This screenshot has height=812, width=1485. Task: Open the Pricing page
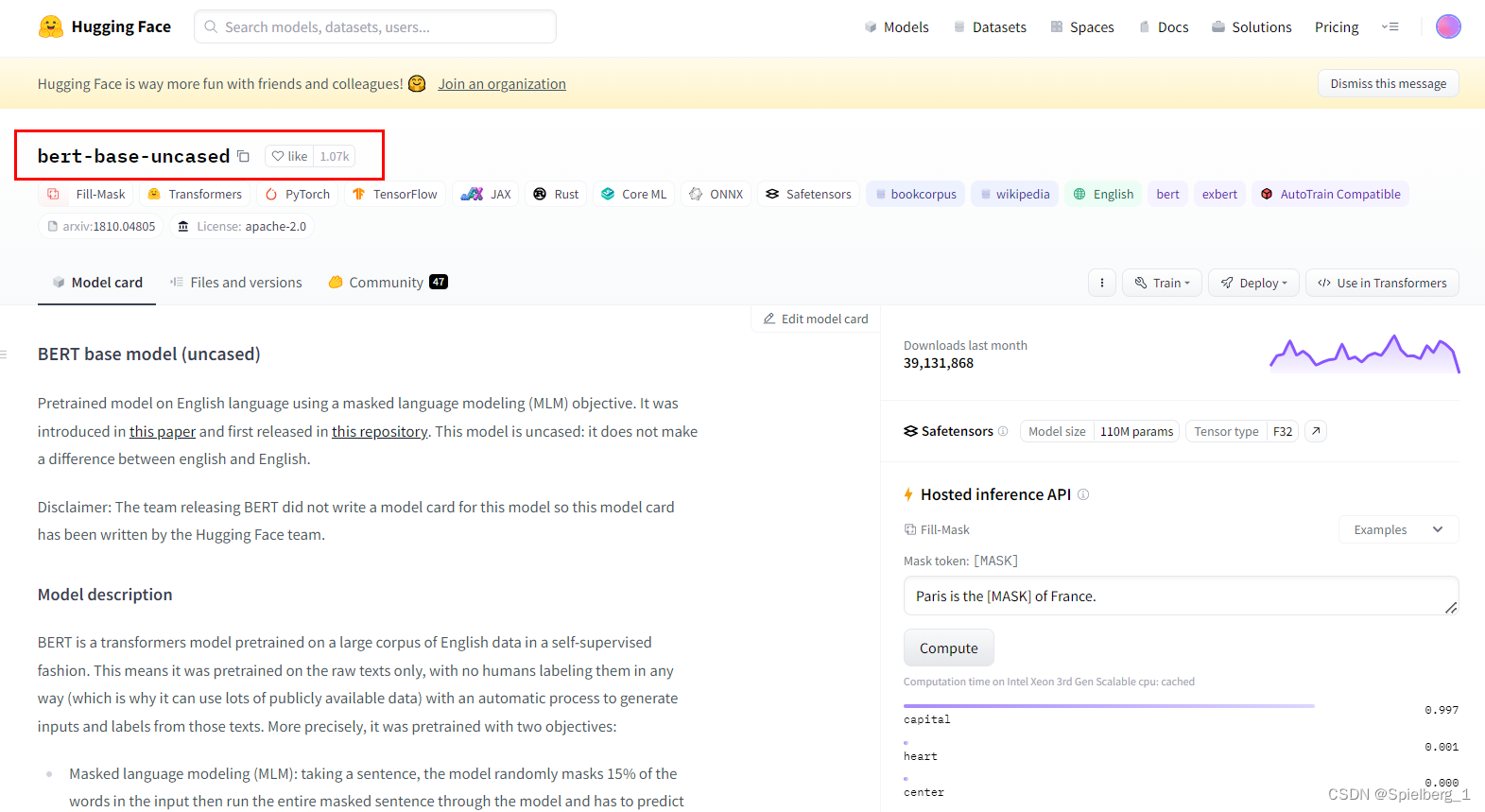coord(1337,26)
